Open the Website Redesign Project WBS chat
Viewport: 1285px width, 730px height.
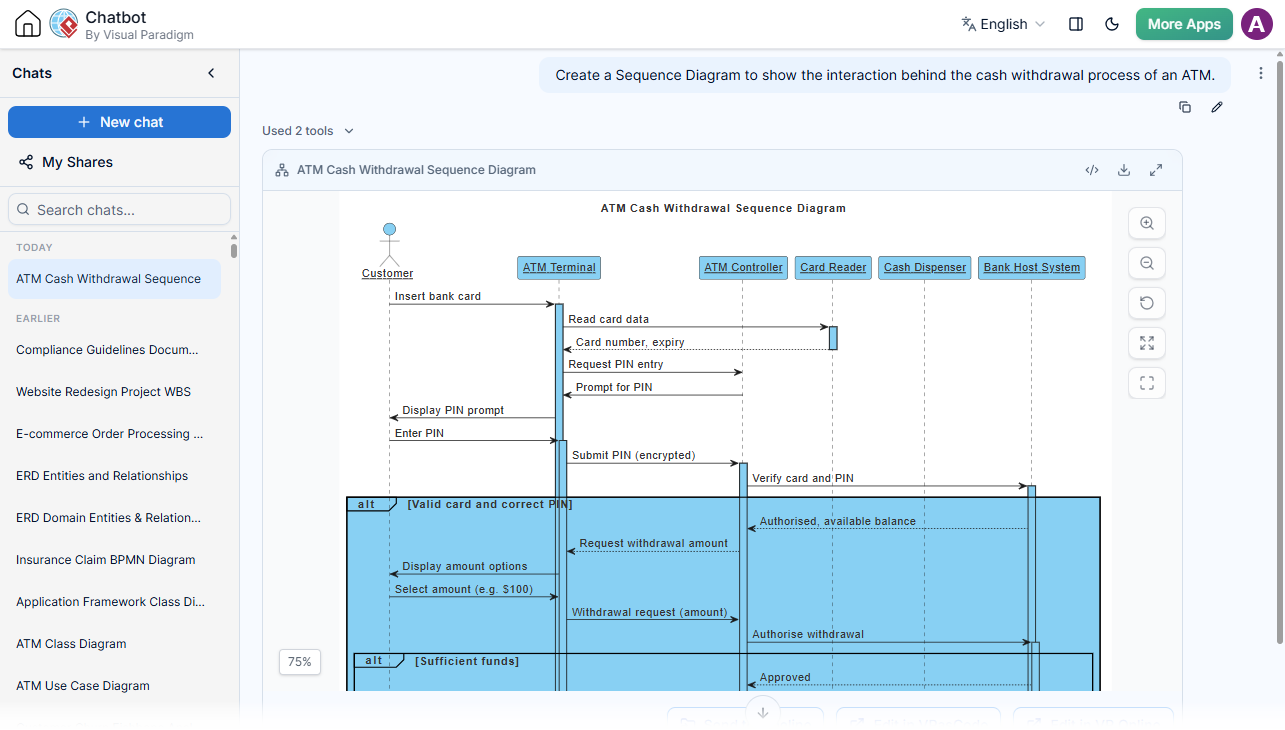[x=114, y=392]
